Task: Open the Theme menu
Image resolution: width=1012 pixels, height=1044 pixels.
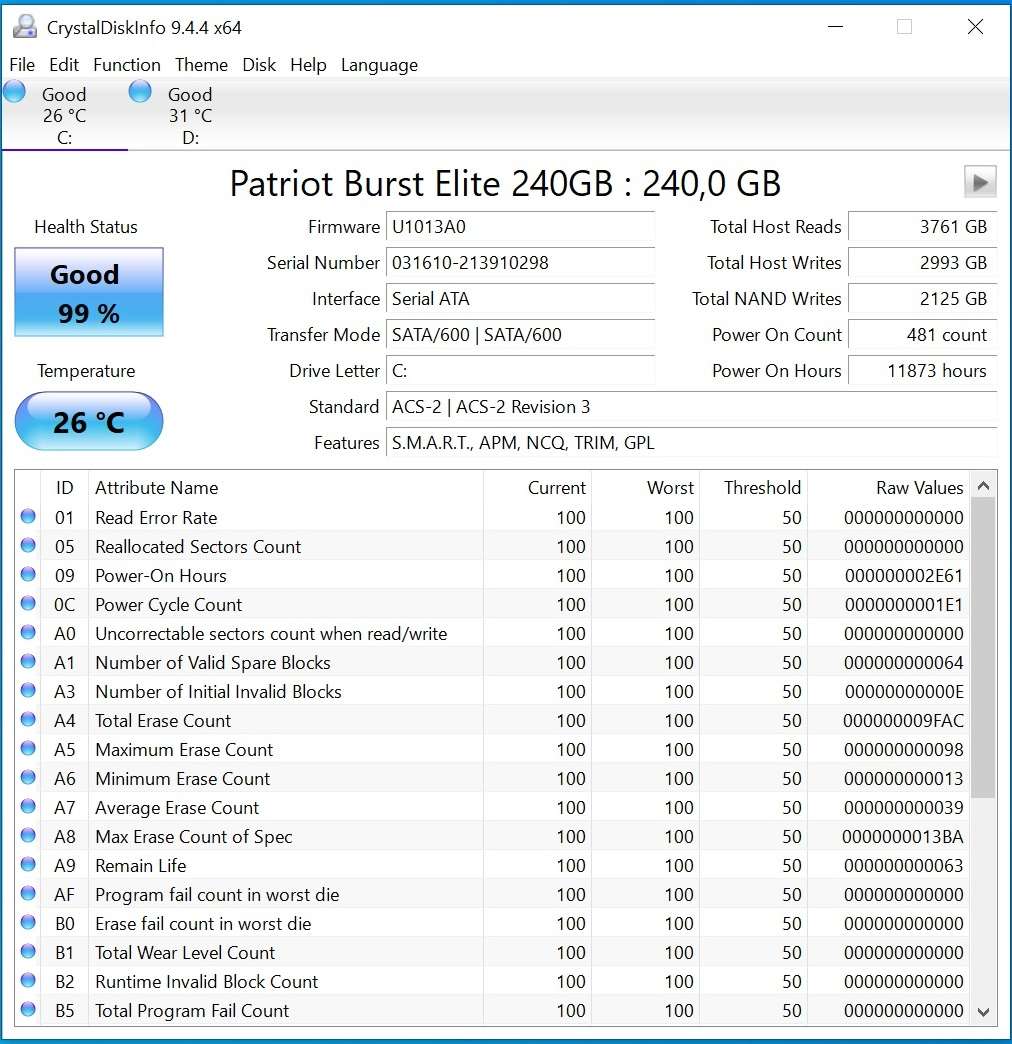Action: (201, 65)
